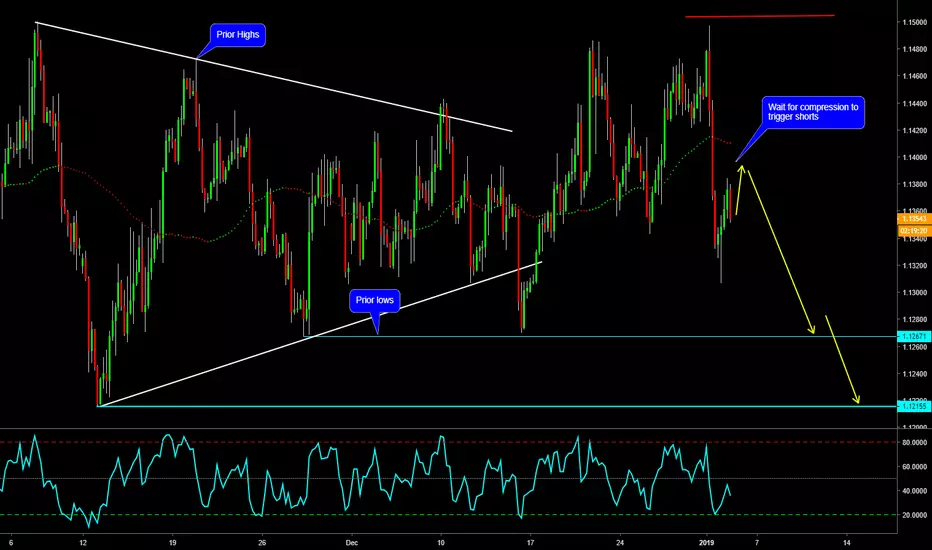Click the 1.13800 price axis label
The width and height of the screenshot is (932, 550).
914,185
